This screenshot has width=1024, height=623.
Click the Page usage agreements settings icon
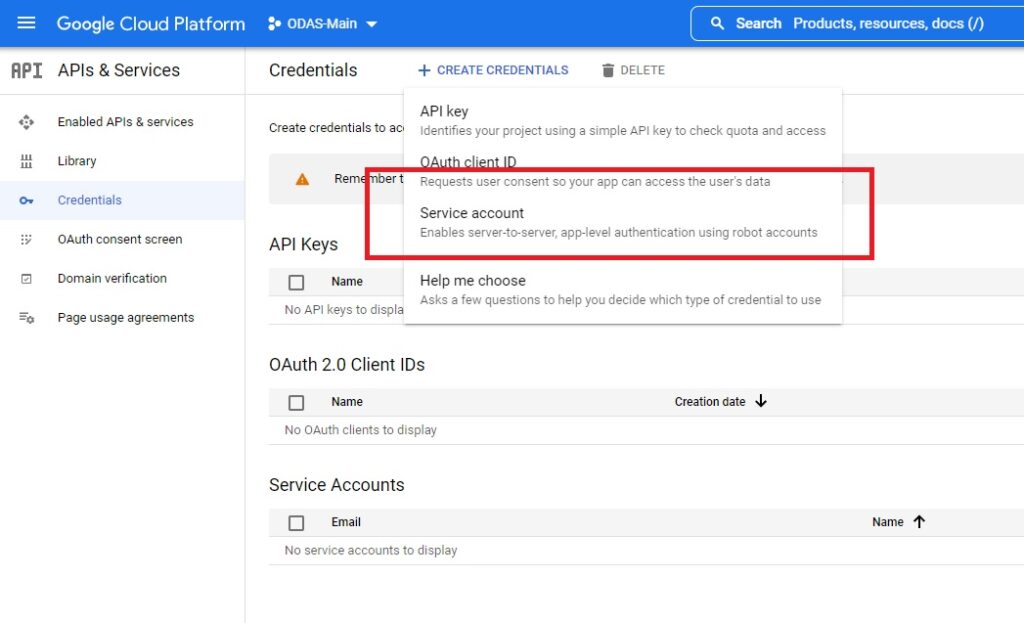pos(26,318)
